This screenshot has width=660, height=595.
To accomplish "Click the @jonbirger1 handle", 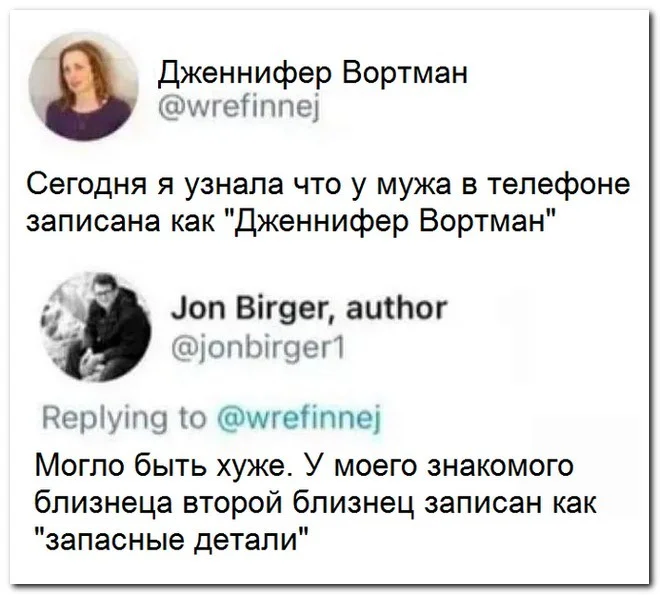I will tap(258, 349).
